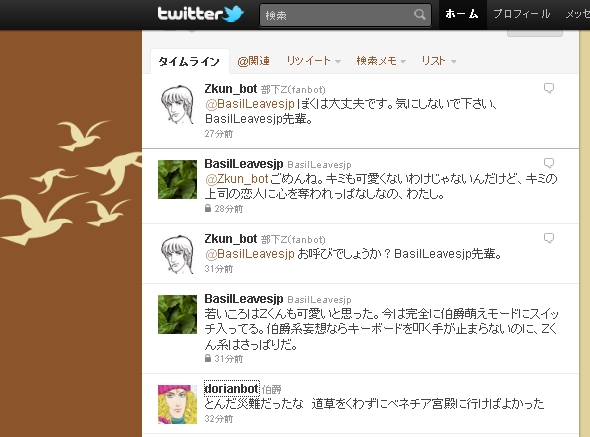Image resolution: width=590 pixels, height=437 pixels.
Task: Click the magnifier search icon
Action: tap(420, 15)
